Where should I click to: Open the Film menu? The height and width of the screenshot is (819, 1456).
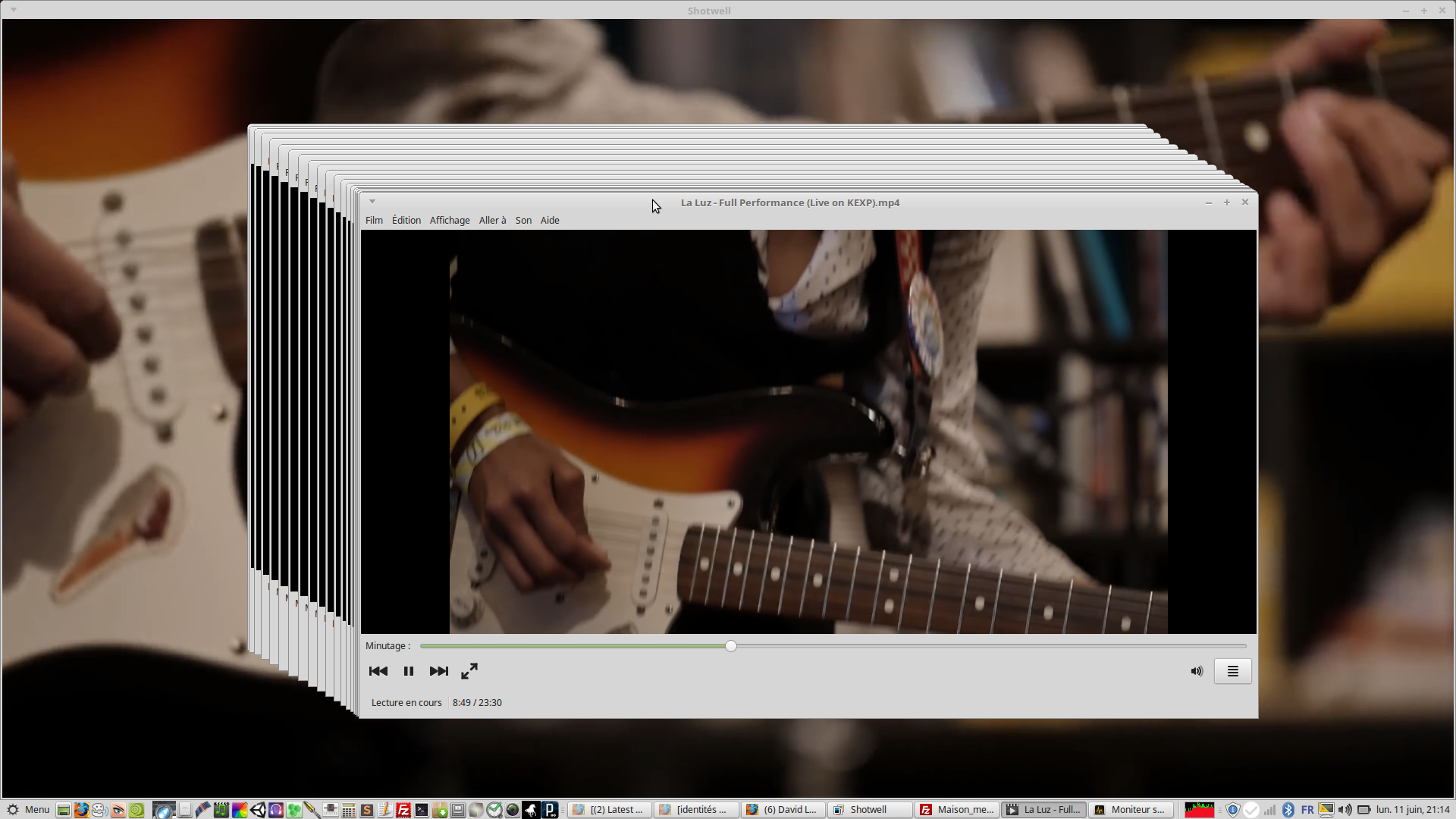374,221
